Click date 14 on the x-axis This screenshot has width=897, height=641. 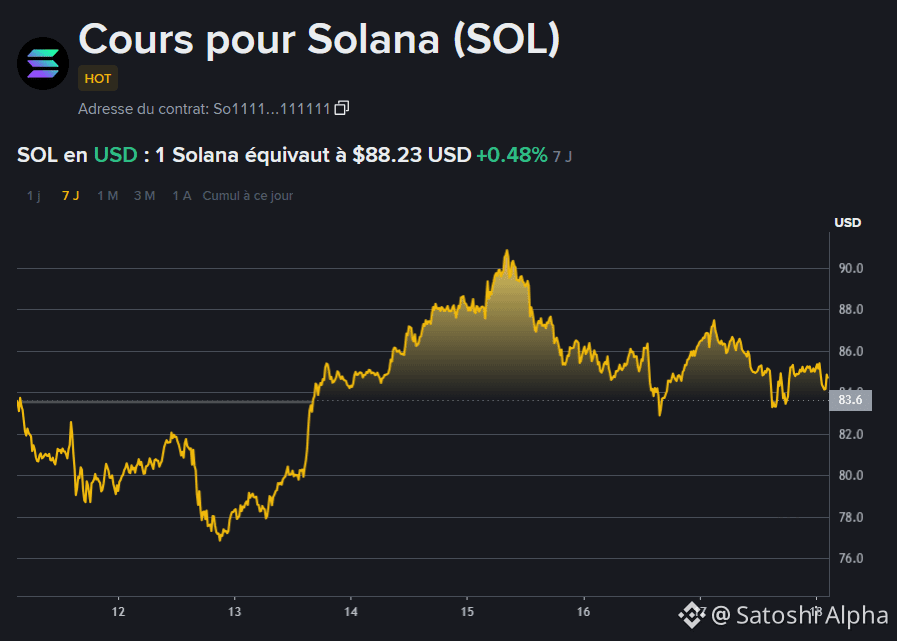point(351,612)
